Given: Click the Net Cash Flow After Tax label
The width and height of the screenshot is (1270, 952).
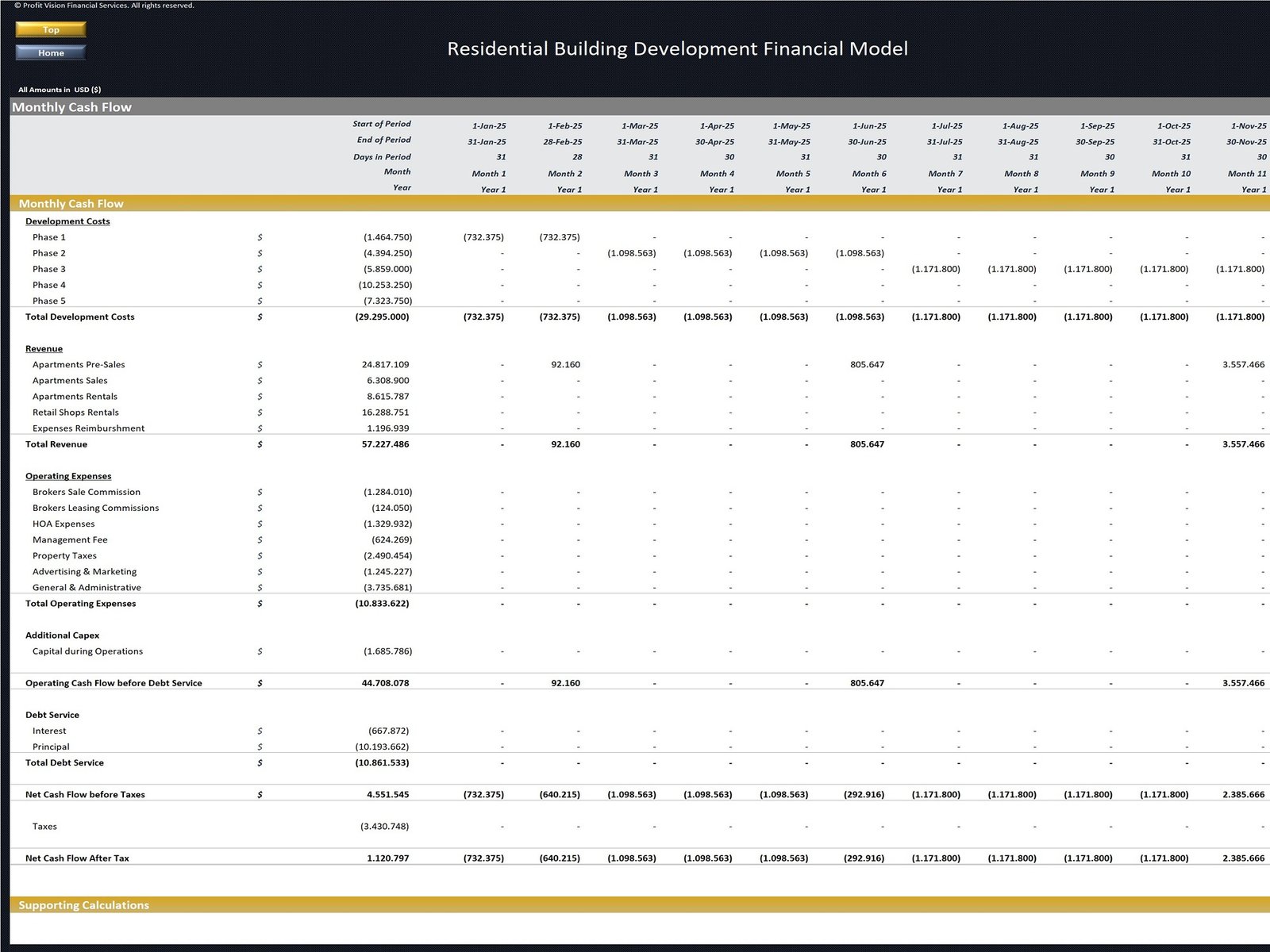Looking at the screenshot, I should (77, 858).
